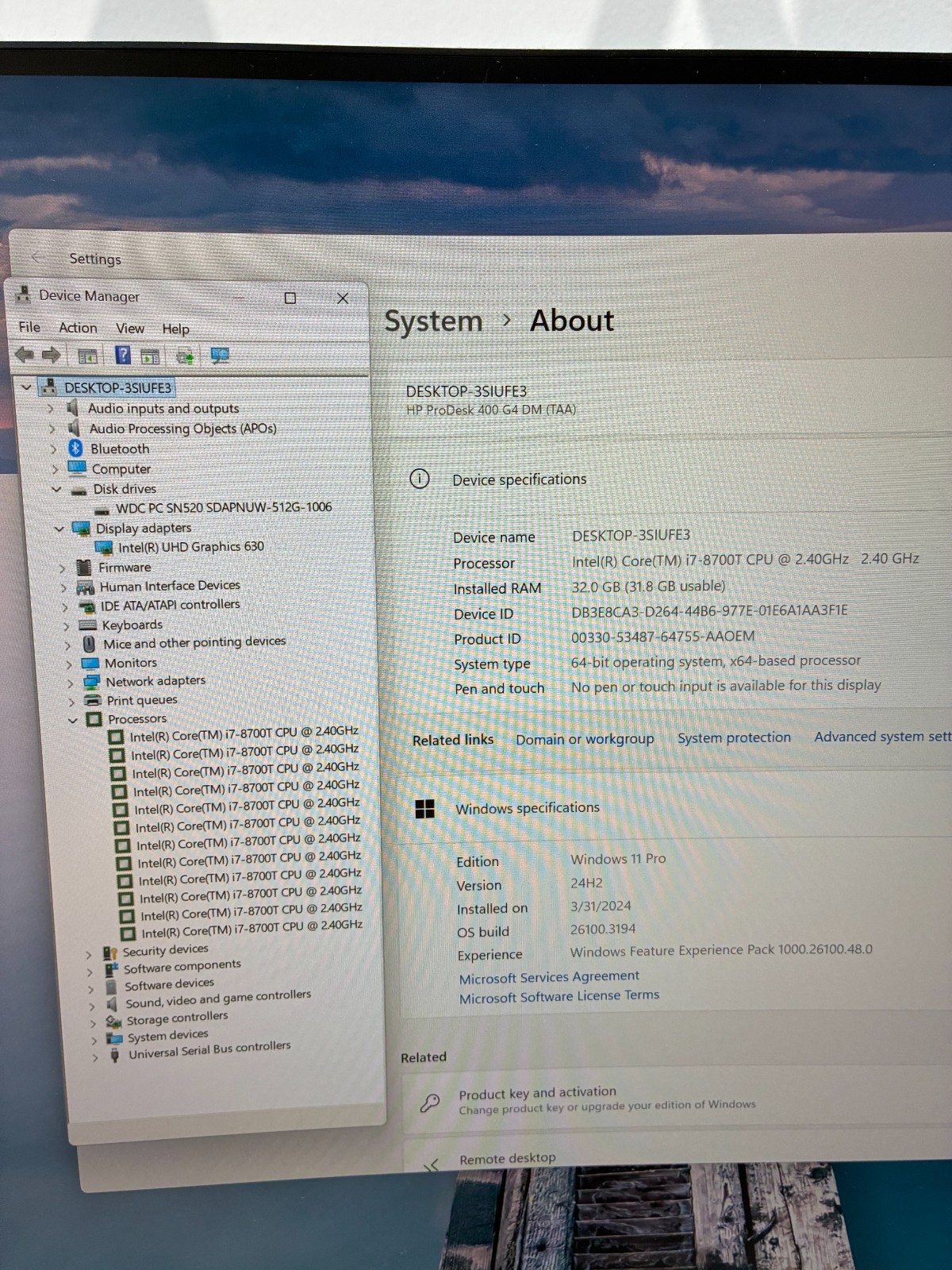The width and height of the screenshot is (952, 1270).
Task: Open the Action menu
Action: click(x=78, y=328)
